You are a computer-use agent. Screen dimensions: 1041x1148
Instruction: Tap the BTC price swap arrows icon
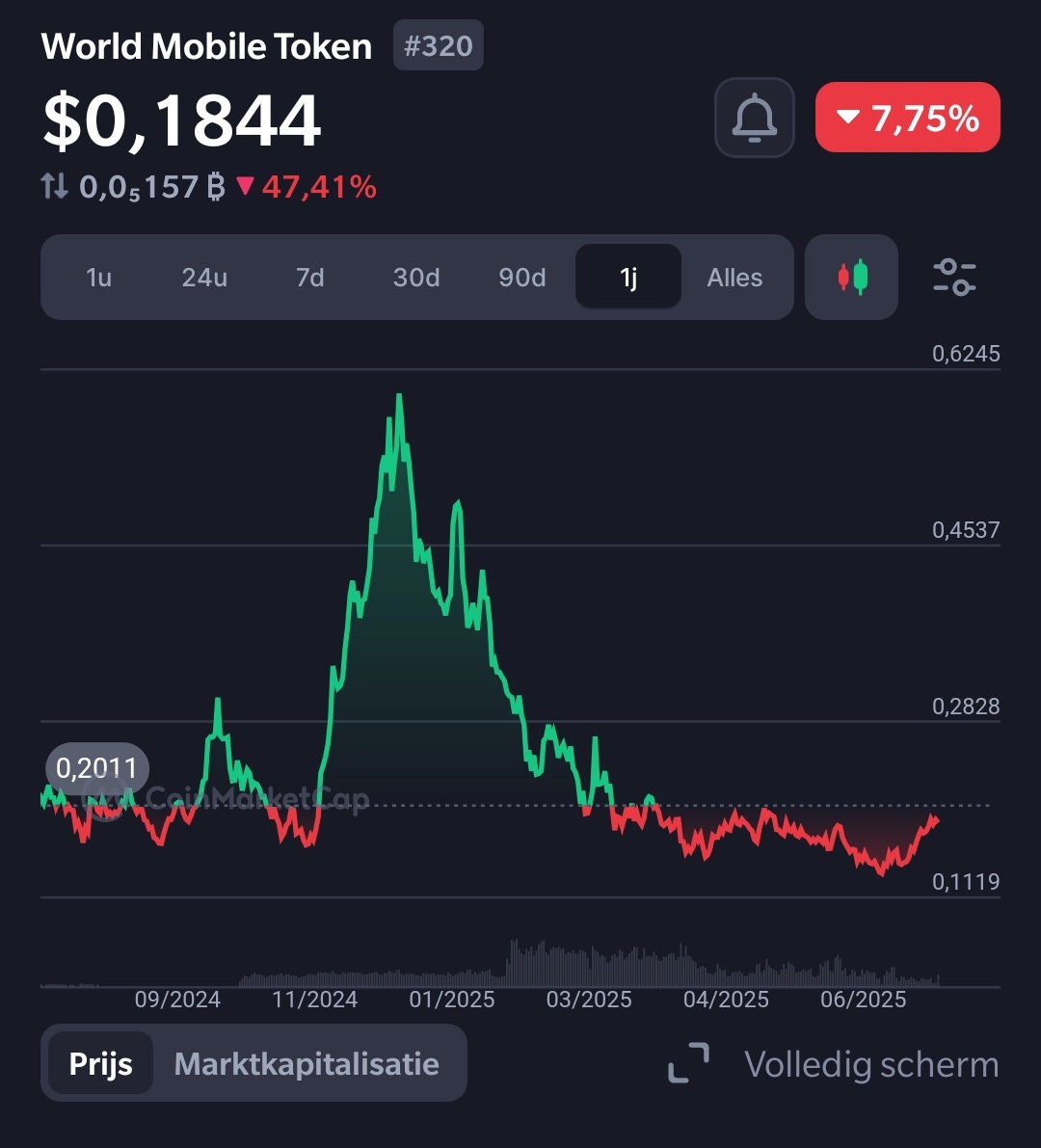tap(54, 187)
